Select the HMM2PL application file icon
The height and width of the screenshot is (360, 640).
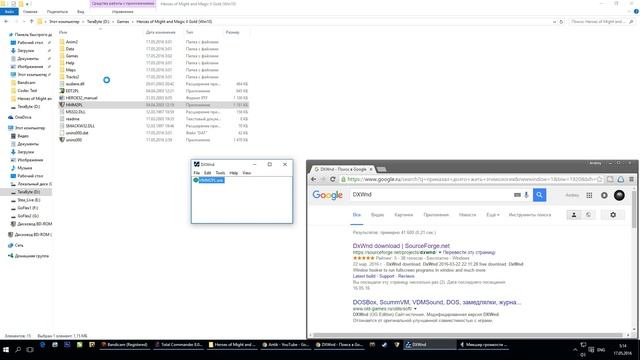coord(62,105)
